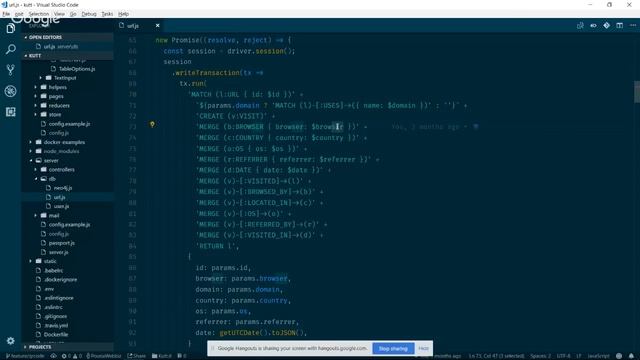
Task: Click Hide in the Hangouts sharing bar
Action: coord(424,349)
